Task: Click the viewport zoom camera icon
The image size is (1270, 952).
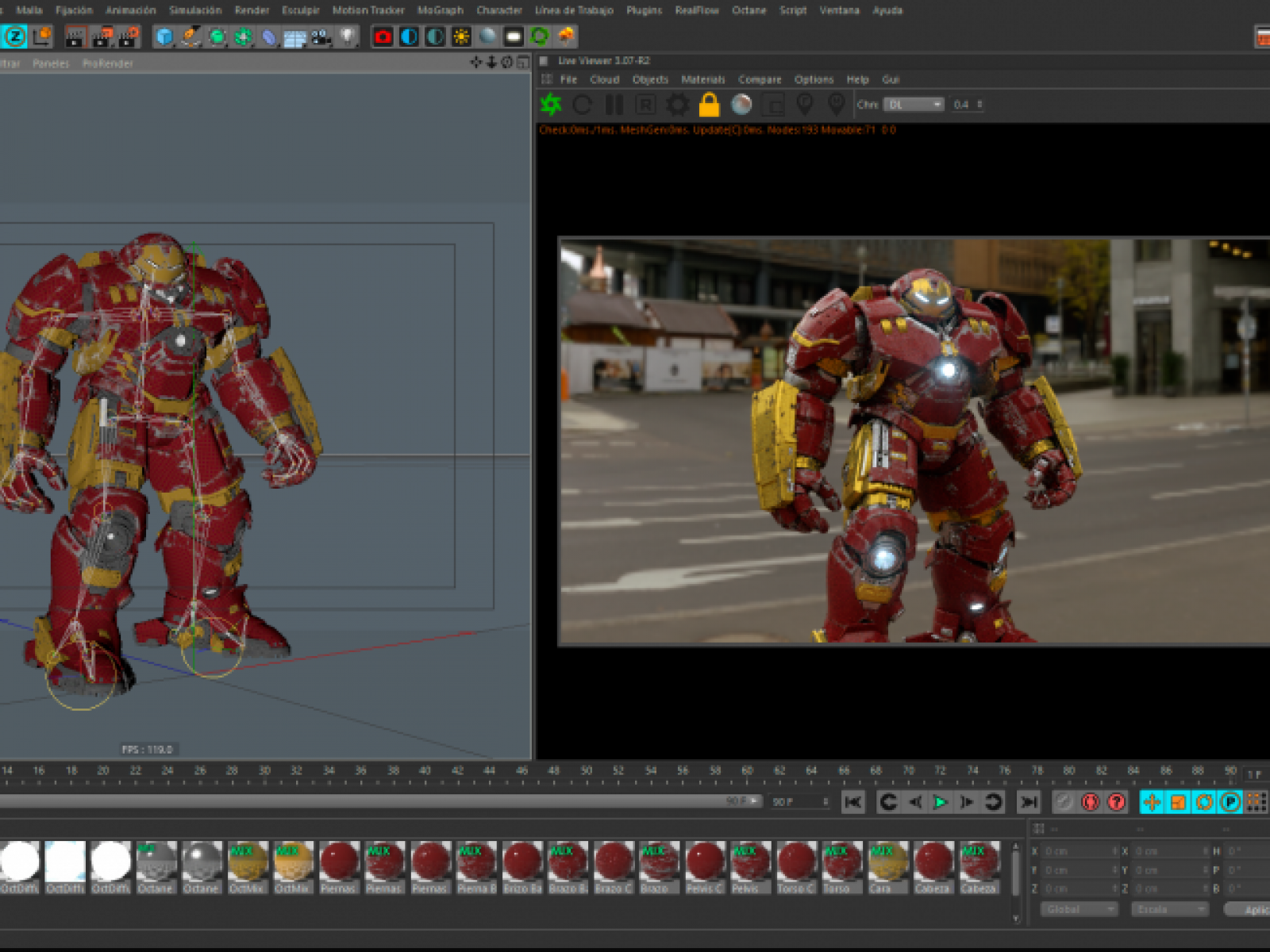Action: pos(492,62)
